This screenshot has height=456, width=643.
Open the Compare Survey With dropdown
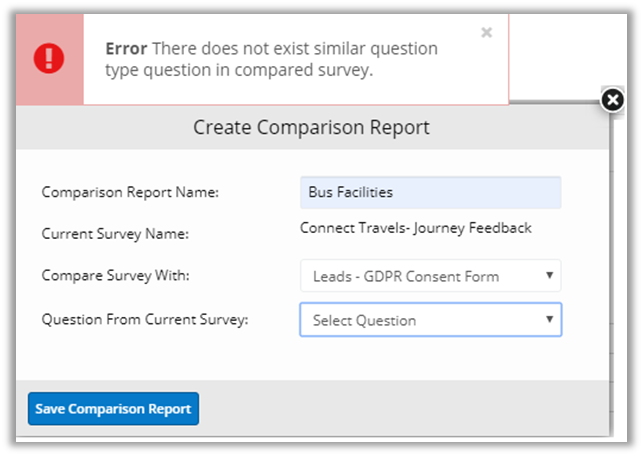pos(430,276)
